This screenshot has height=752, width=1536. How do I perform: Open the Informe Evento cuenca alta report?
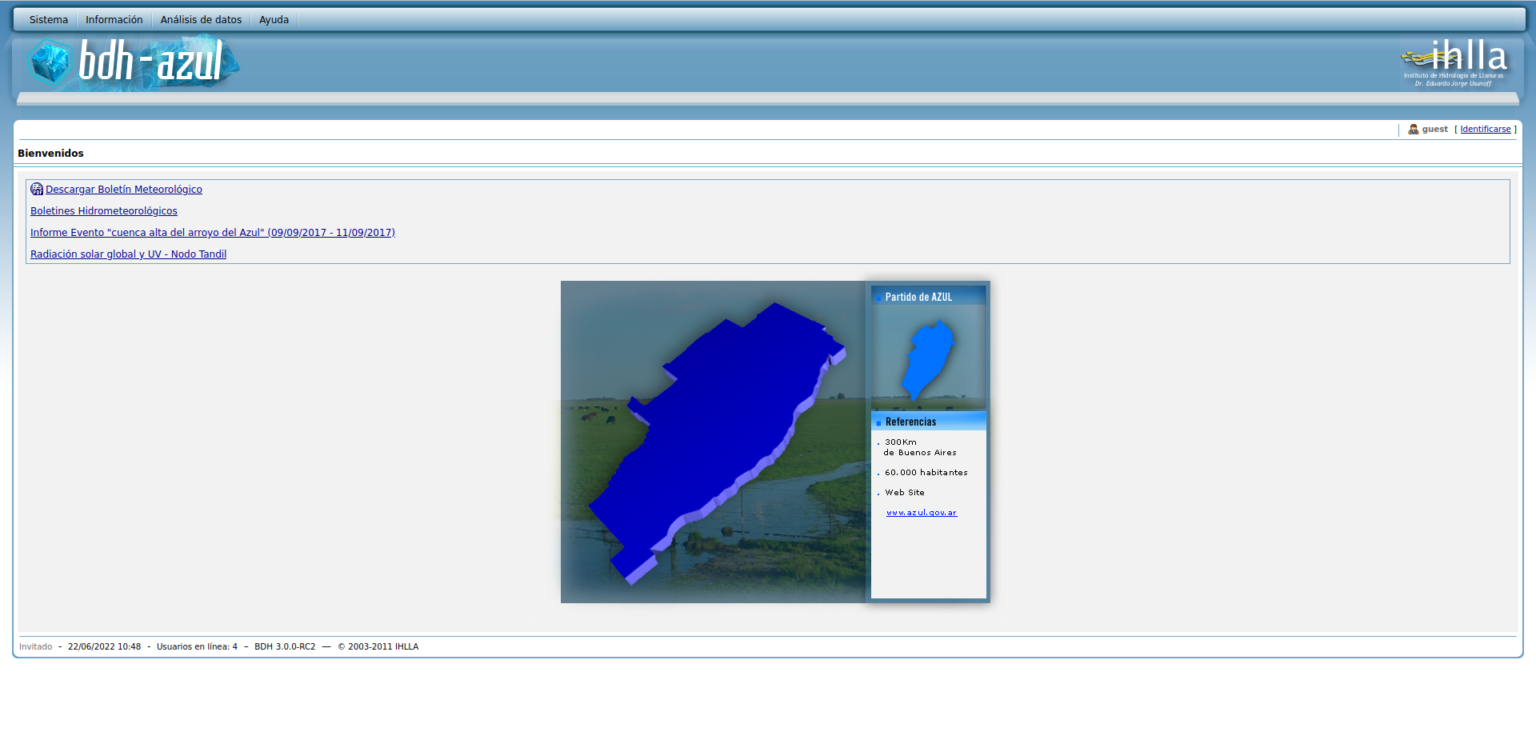pos(212,231)
